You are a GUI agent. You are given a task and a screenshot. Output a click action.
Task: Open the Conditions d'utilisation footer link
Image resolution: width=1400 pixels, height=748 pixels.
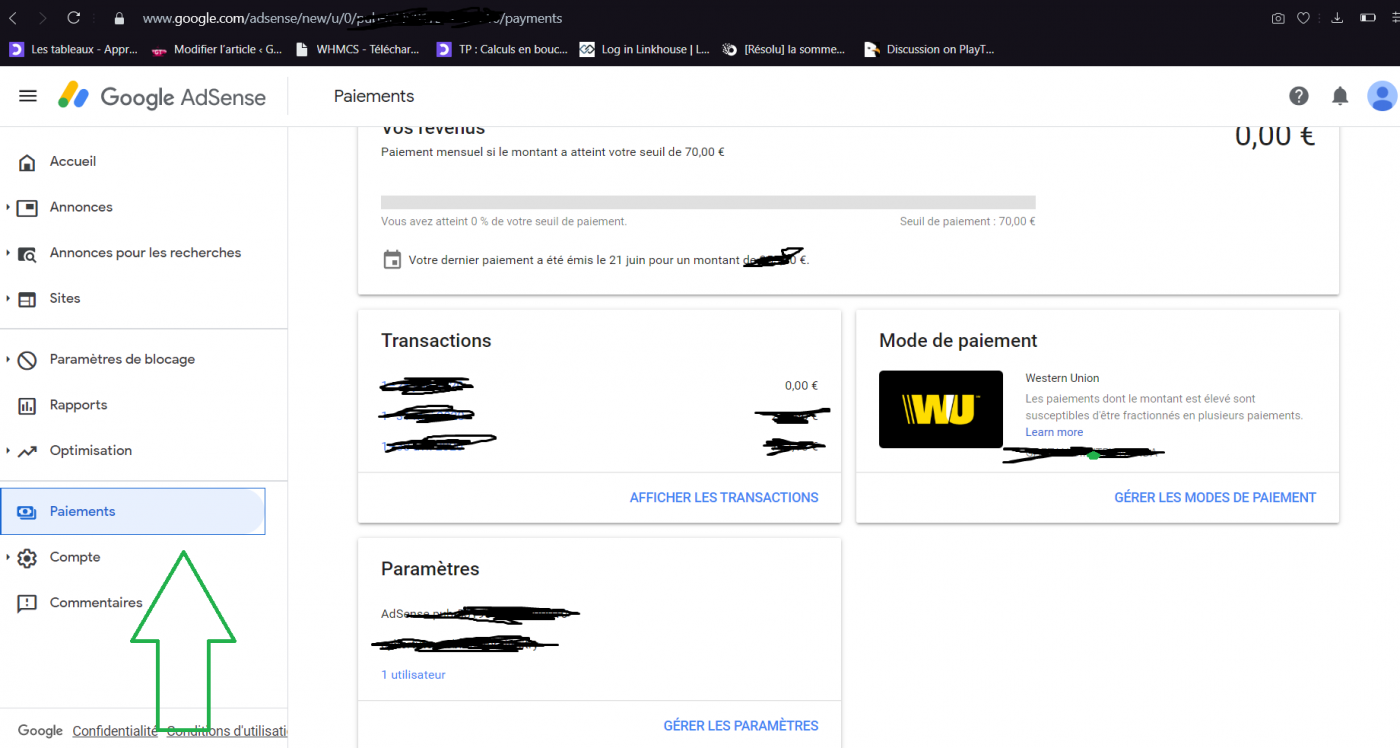point(227,731)
